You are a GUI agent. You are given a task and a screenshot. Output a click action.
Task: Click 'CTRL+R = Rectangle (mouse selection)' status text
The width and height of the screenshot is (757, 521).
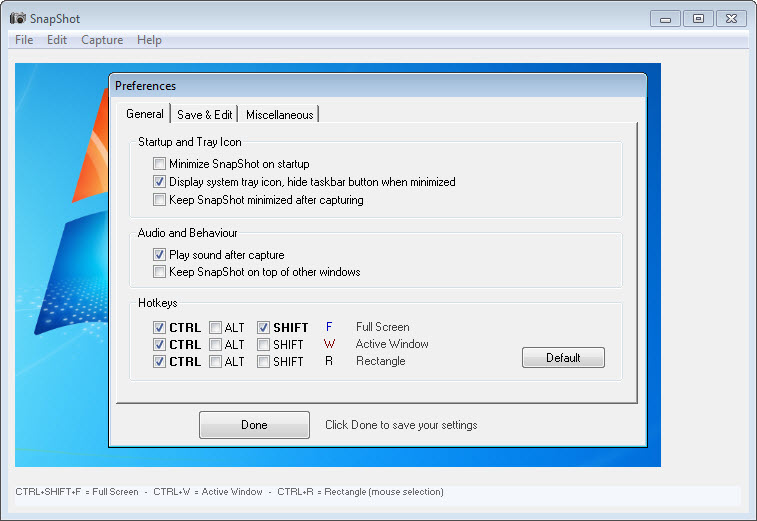(x=360, y=492)
